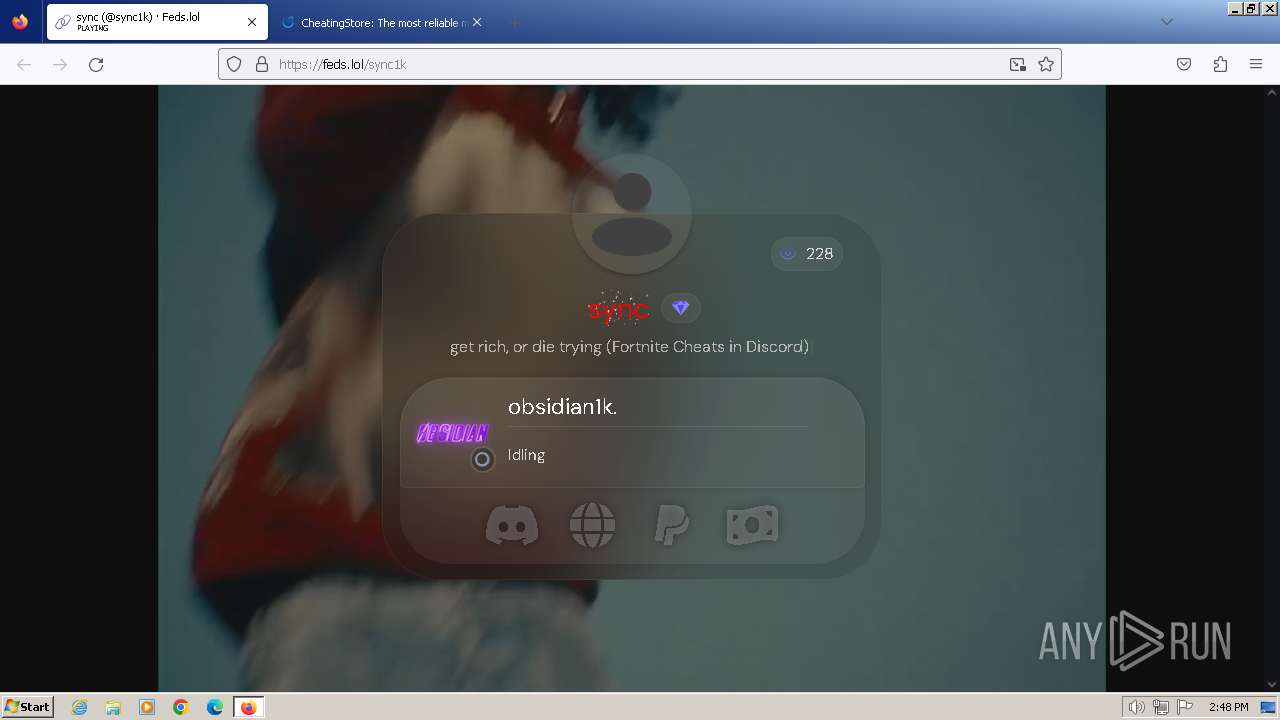The image size is (1280, 720).
Task: Launch Internet Explorer from the taskbar
Action: point(79,707)
